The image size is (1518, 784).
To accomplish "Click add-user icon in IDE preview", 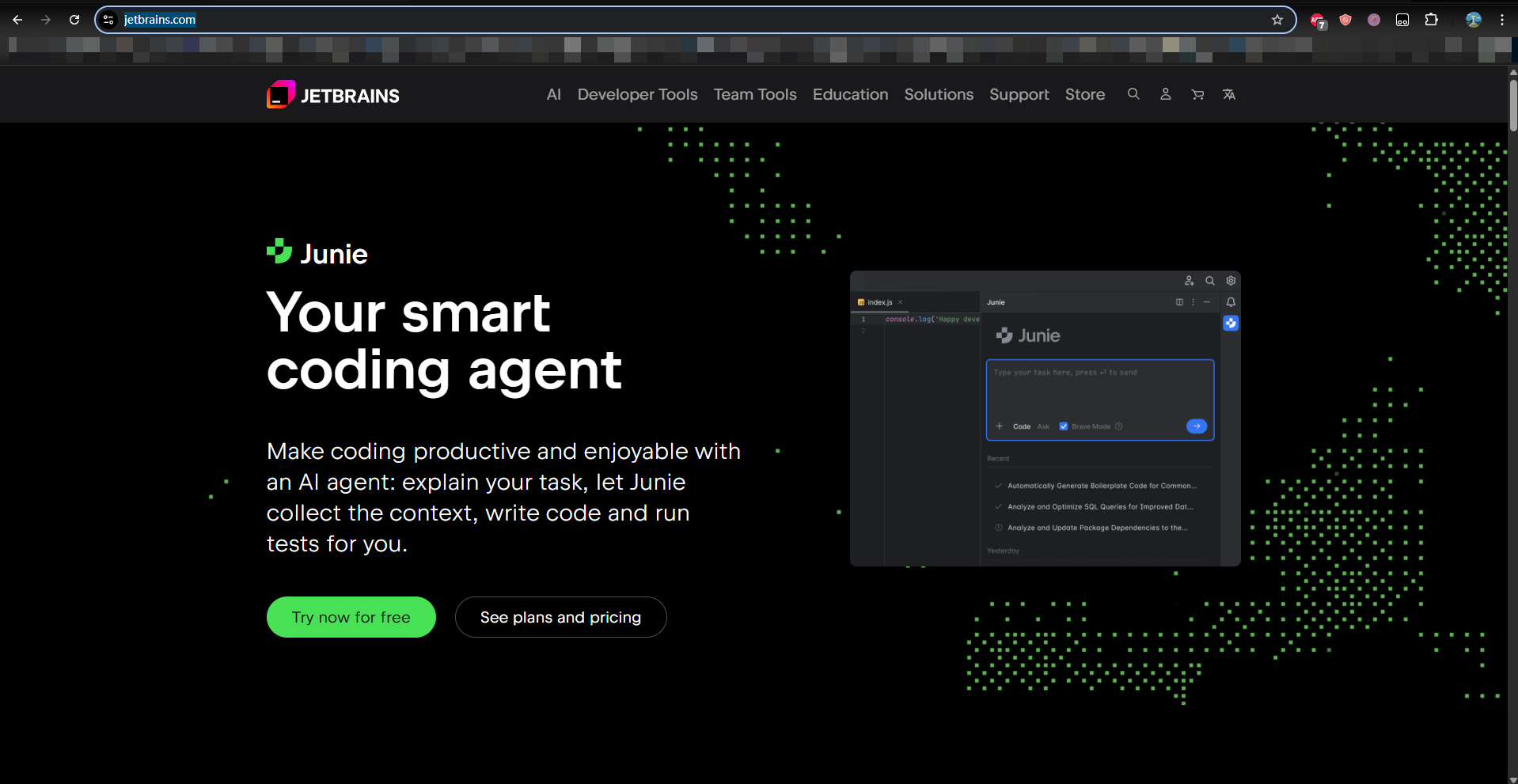I will tap(1189, 281).
